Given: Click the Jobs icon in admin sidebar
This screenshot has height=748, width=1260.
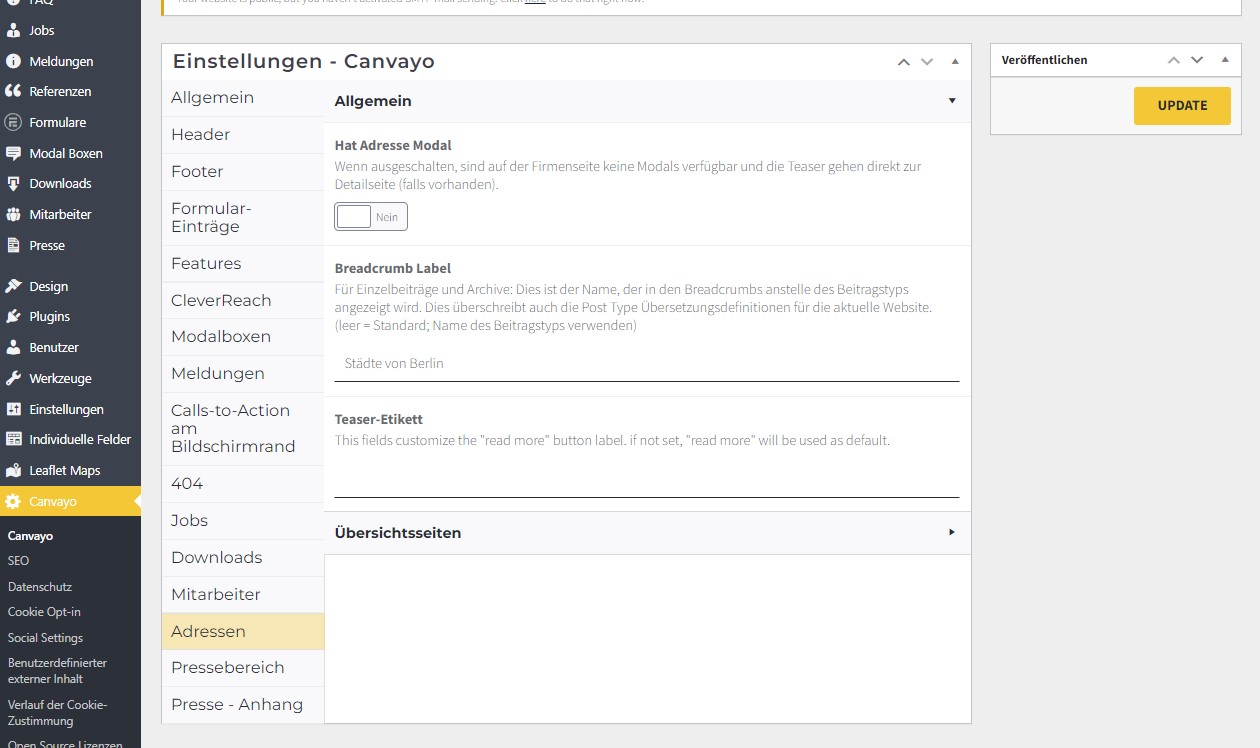Looking at the screenshot, I should (x=13, y=31).
